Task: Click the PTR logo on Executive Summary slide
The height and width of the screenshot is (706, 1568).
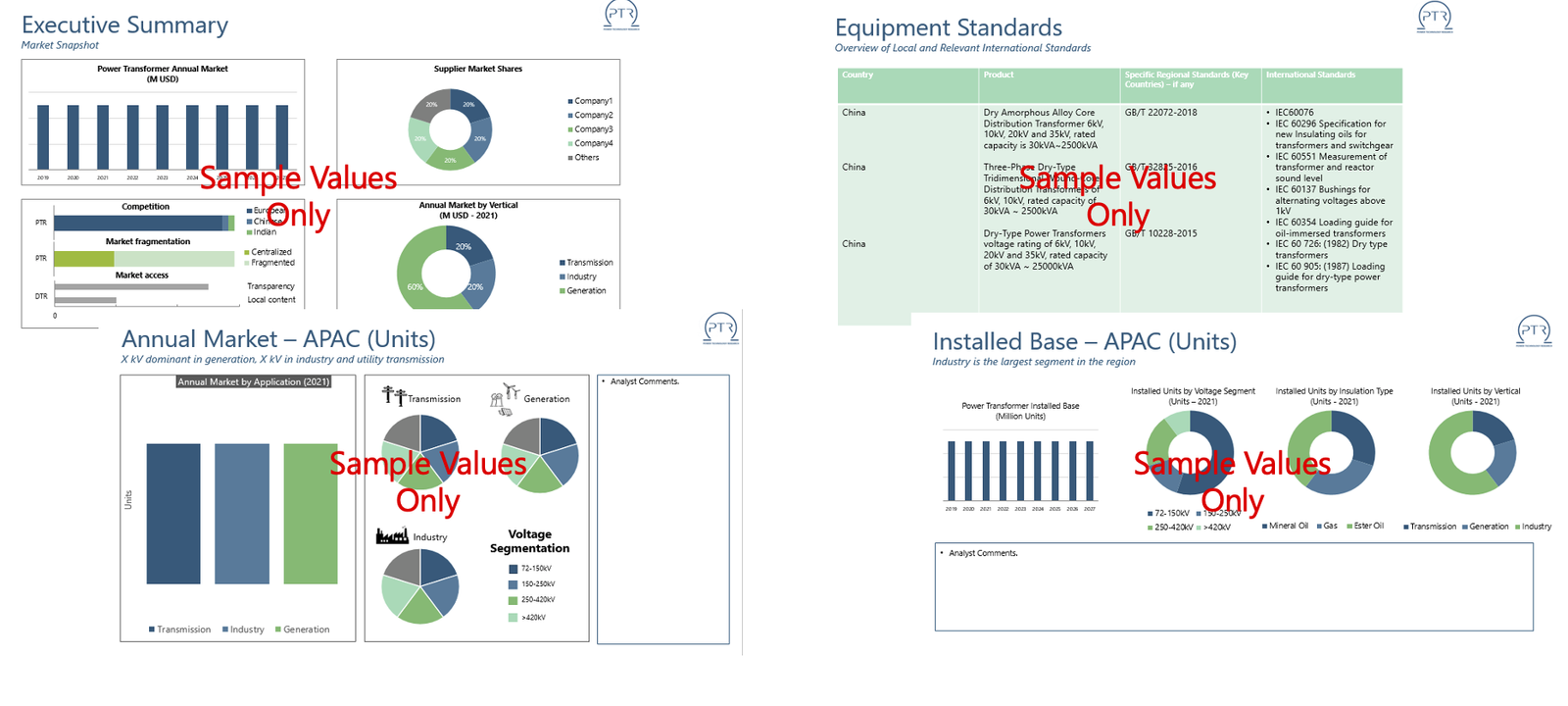Action: [621, 16]
